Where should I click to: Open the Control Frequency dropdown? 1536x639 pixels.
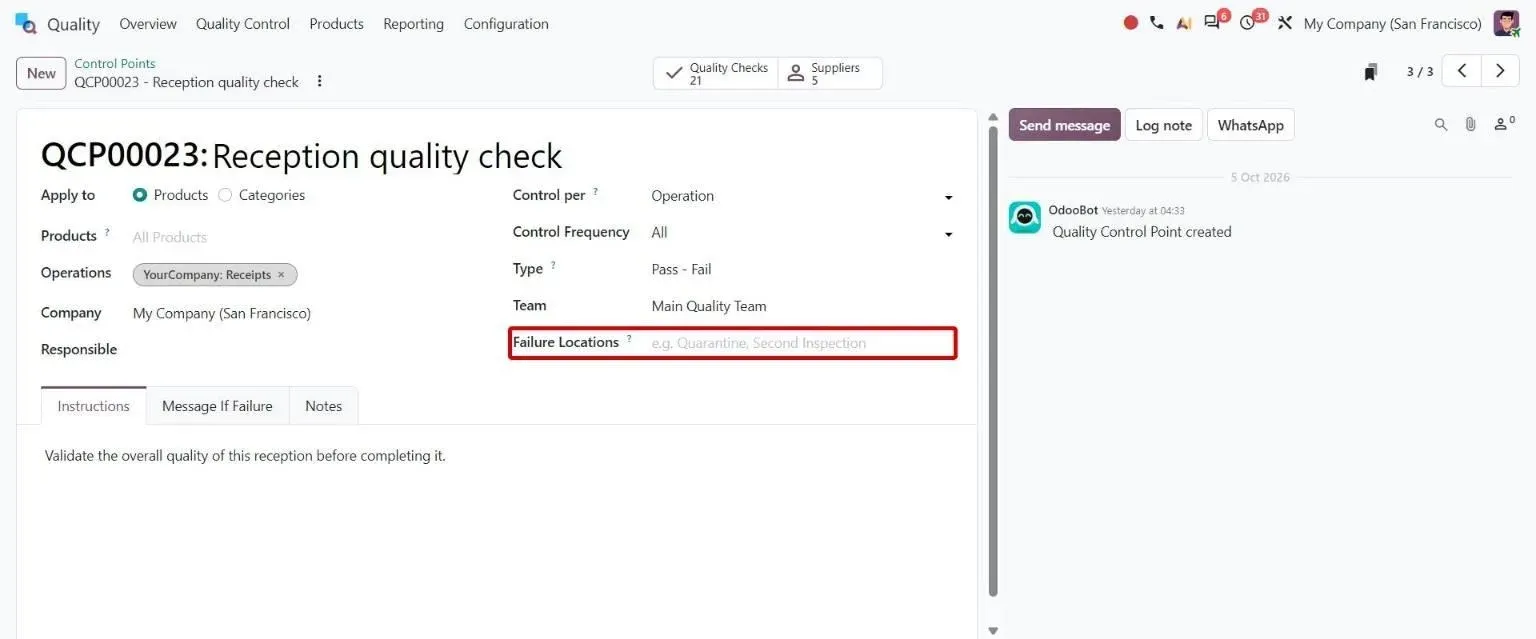(x=803, y=233)
